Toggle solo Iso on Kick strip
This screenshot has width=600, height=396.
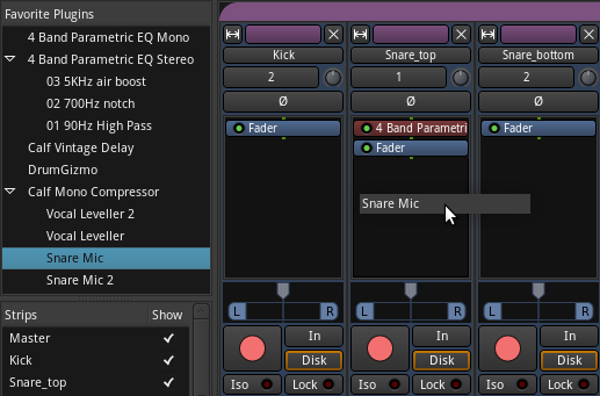pyautogui.click(x=253, y=385)
